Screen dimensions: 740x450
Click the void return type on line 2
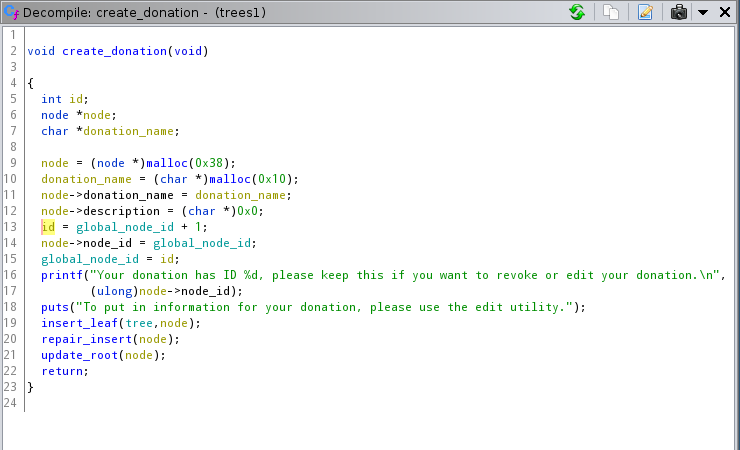(x=41, y=51)
